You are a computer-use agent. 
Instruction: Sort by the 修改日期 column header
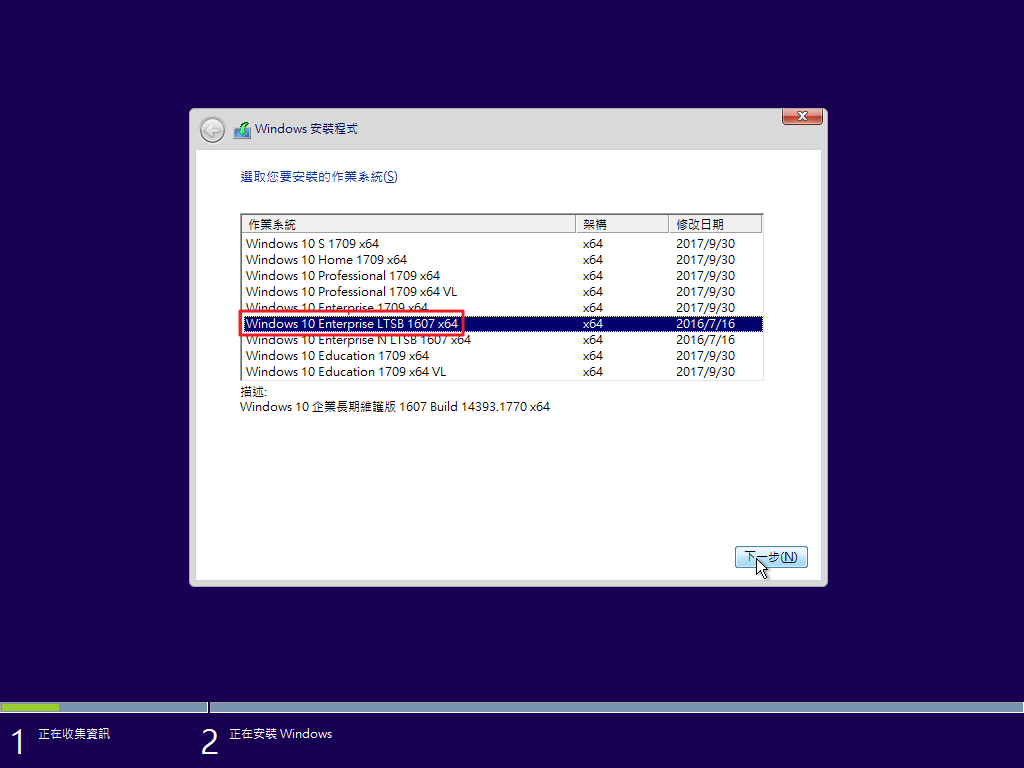point(716,224)
